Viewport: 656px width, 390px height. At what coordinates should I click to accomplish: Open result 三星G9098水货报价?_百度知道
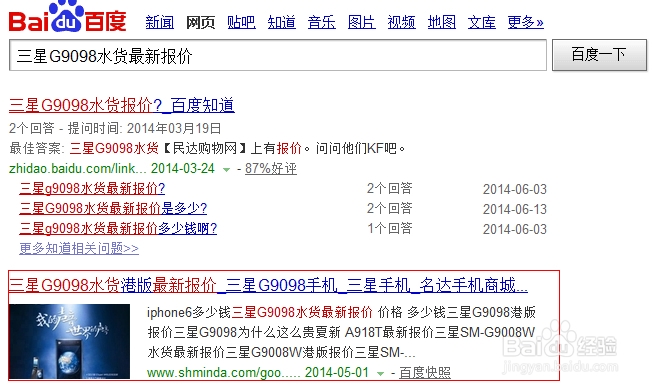[x=122, y=105]
